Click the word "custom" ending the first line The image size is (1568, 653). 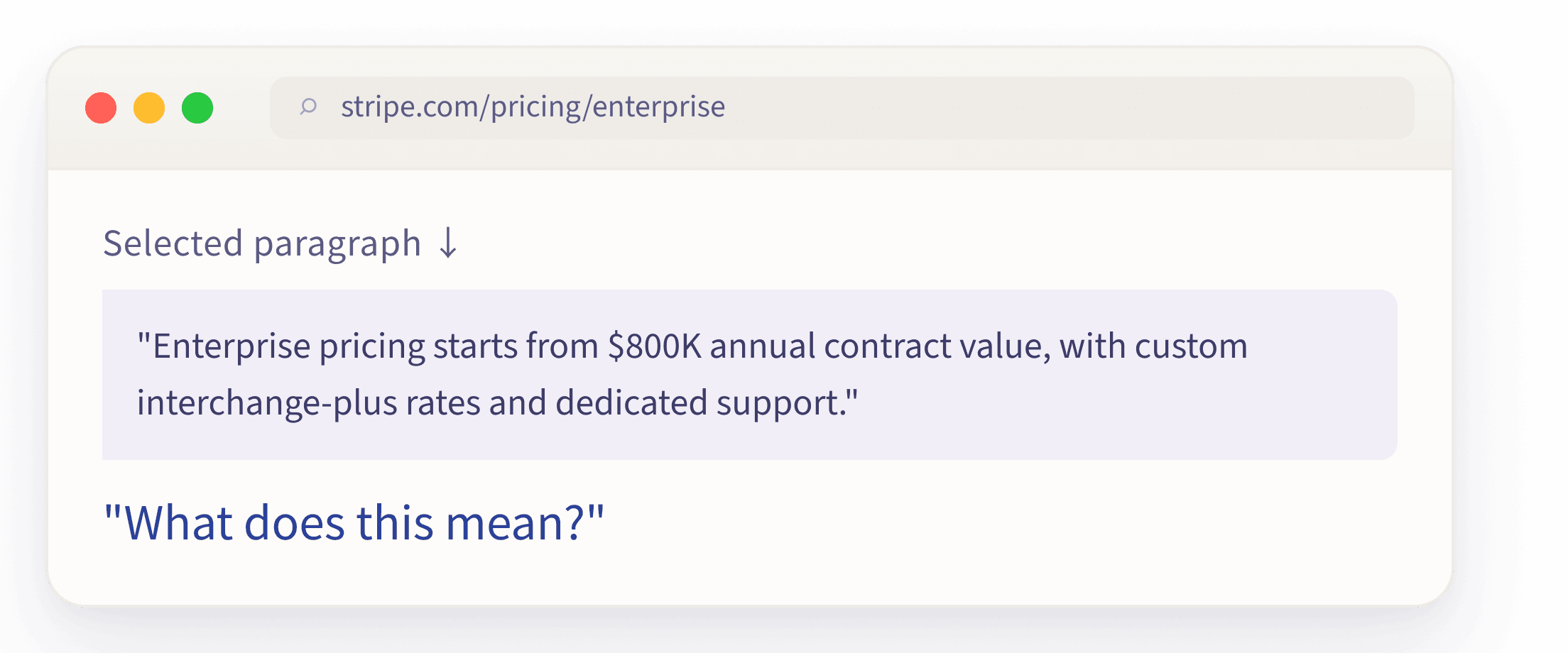(1191, 346)
